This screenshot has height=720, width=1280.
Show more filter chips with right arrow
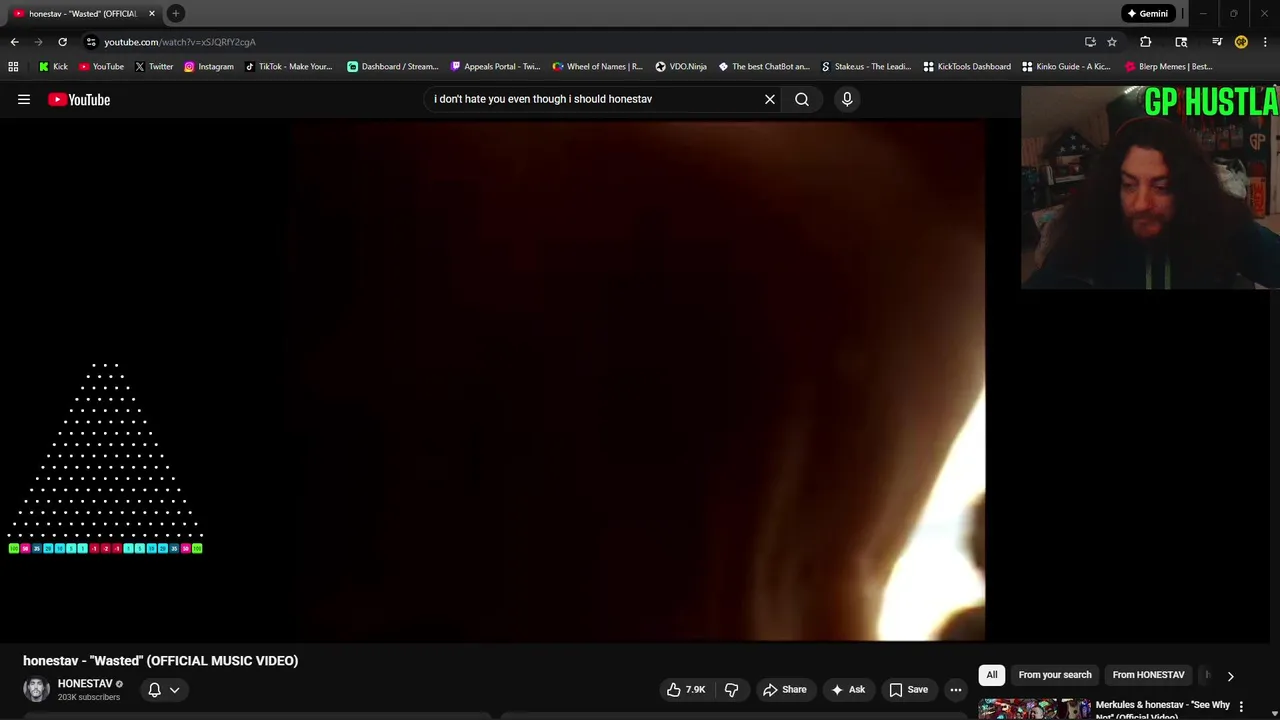pyautogui.click(x=1230, y=676)
